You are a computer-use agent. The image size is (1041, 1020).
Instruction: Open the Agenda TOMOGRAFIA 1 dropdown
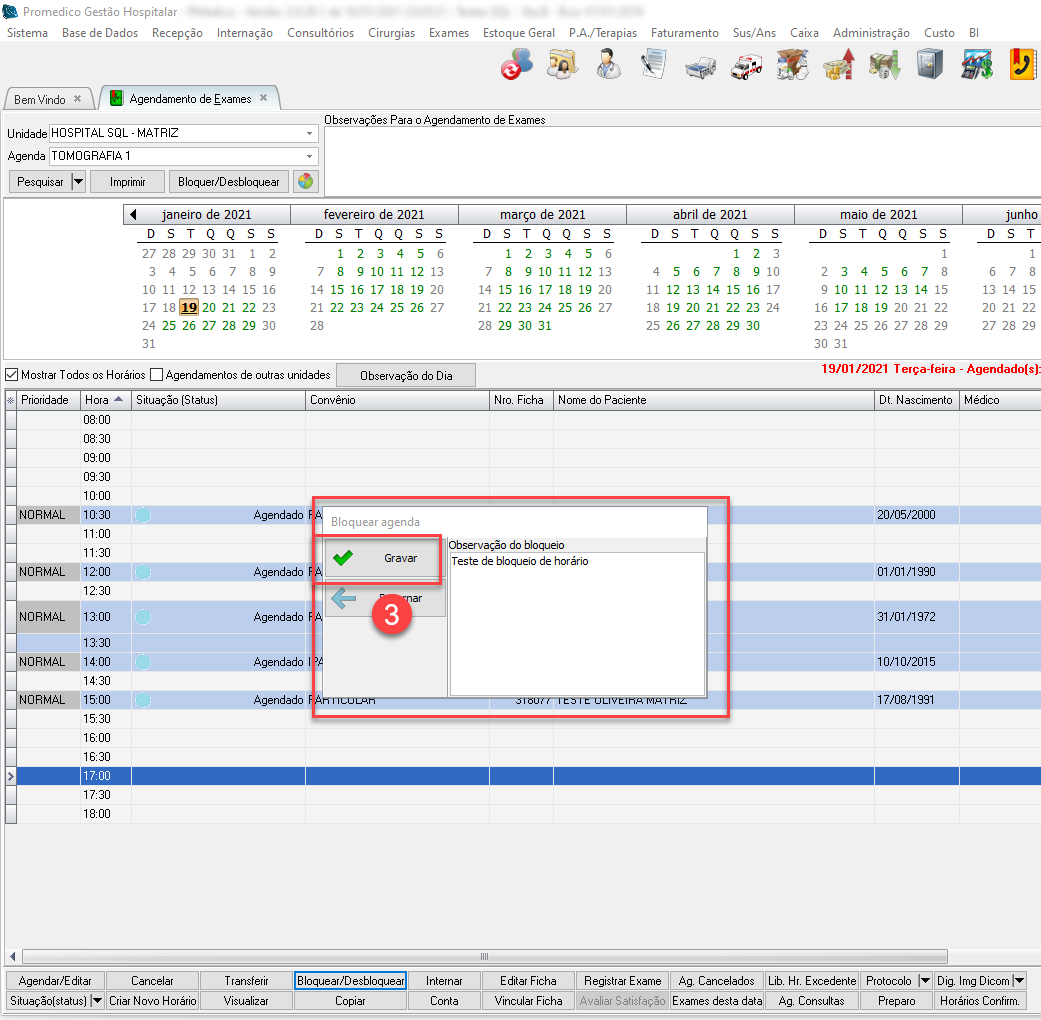(x=309, y=156)
